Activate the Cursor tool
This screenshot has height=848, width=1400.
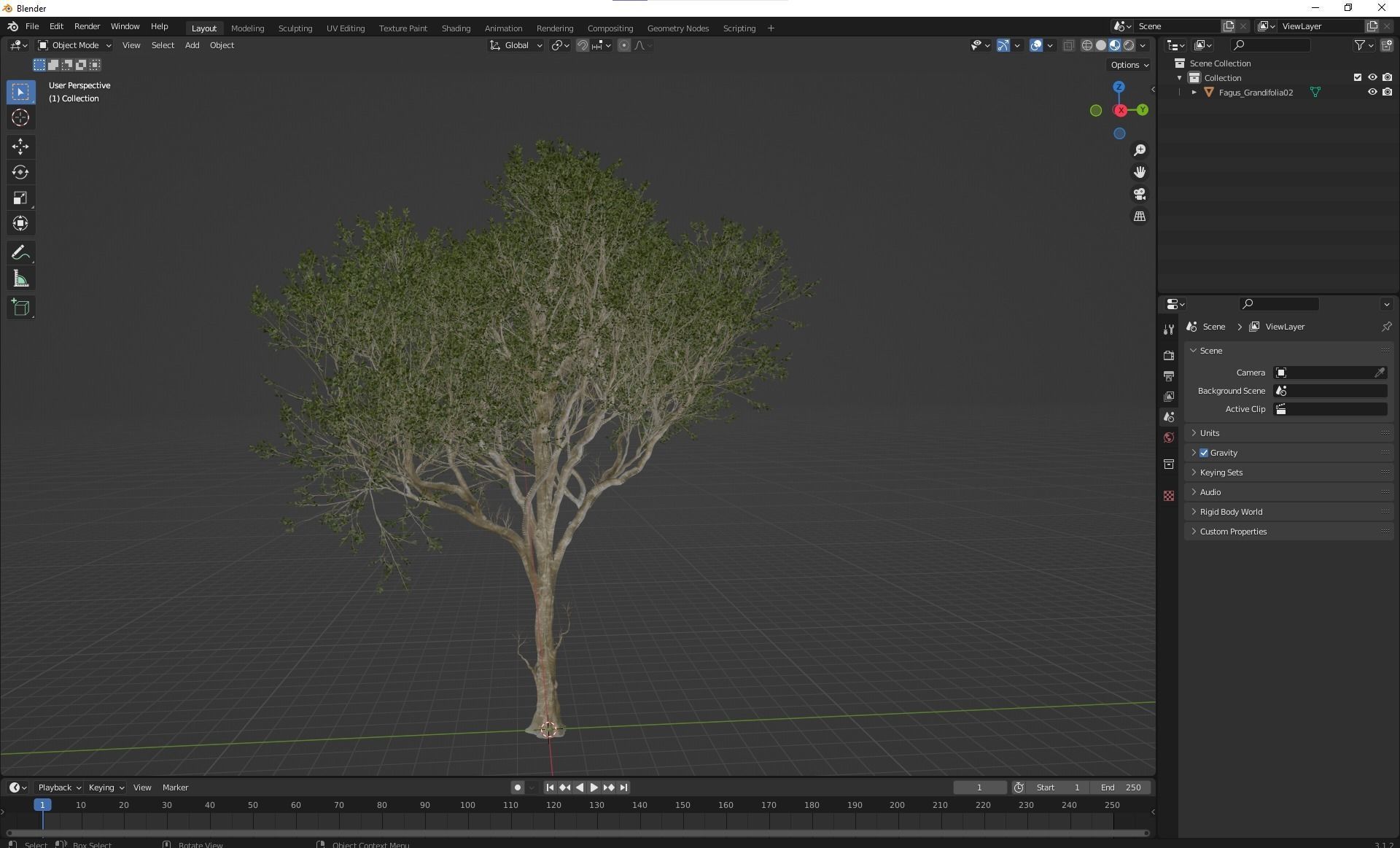tap(20, 117)
